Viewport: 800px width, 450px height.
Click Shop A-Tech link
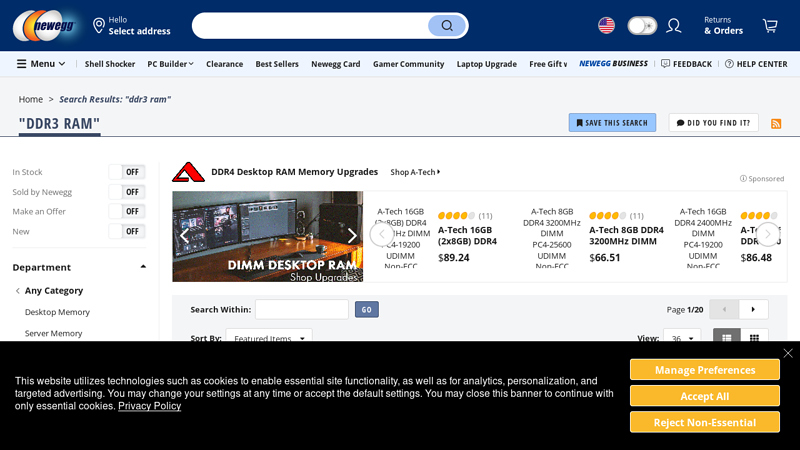(415, 172)
